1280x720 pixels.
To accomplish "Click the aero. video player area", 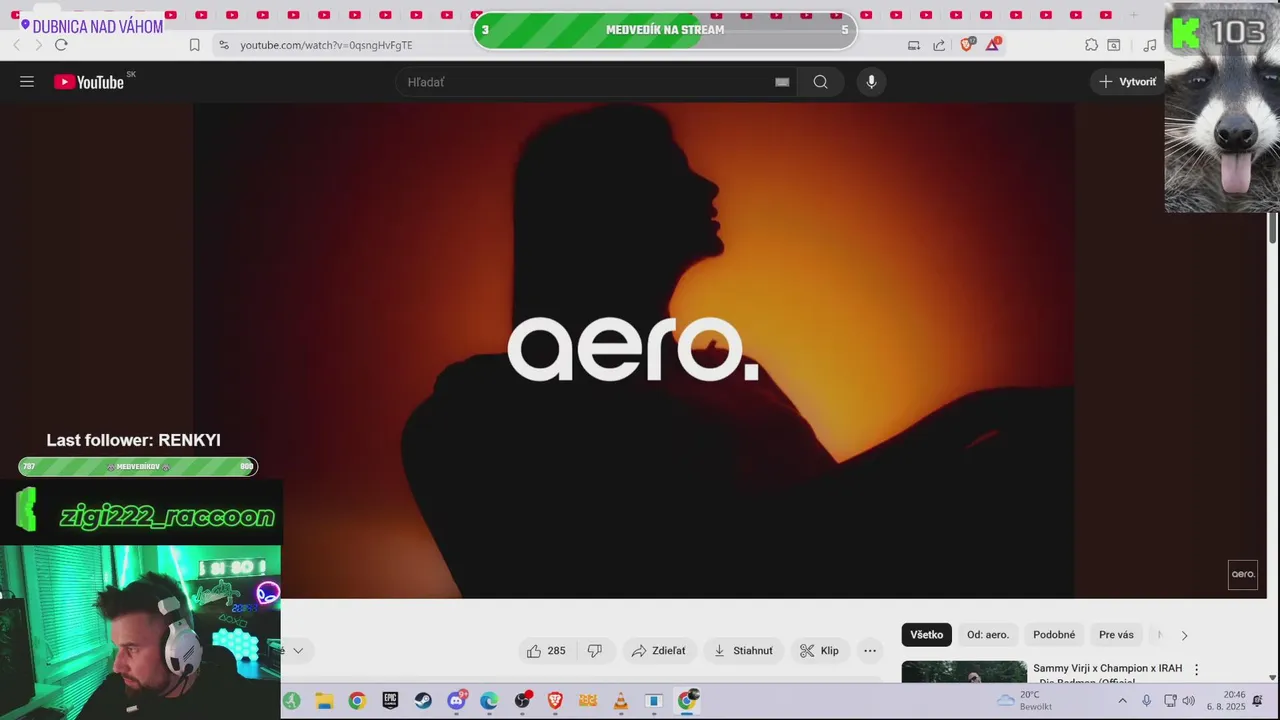I will pos(633,350).
